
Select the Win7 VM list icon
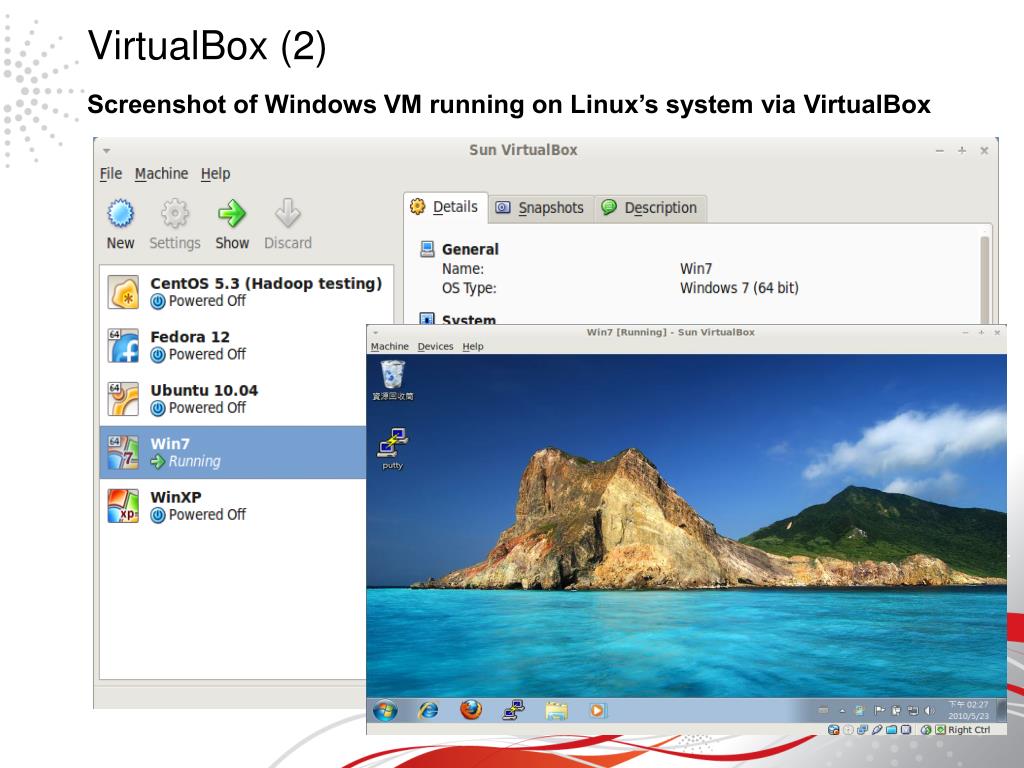click(123, 452)
